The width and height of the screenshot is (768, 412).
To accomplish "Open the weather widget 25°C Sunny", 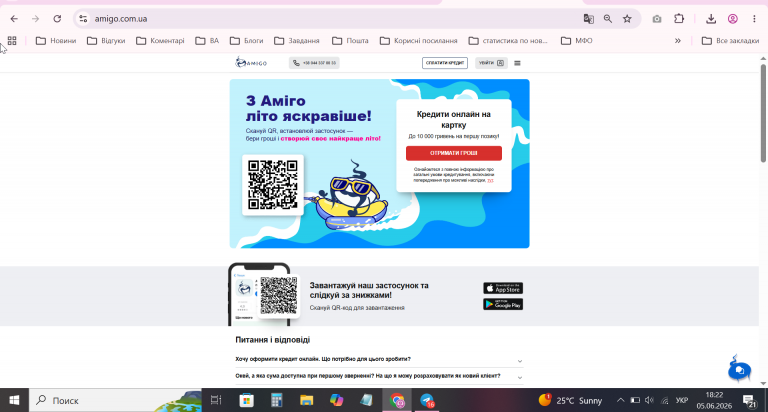I will [570, 400].
